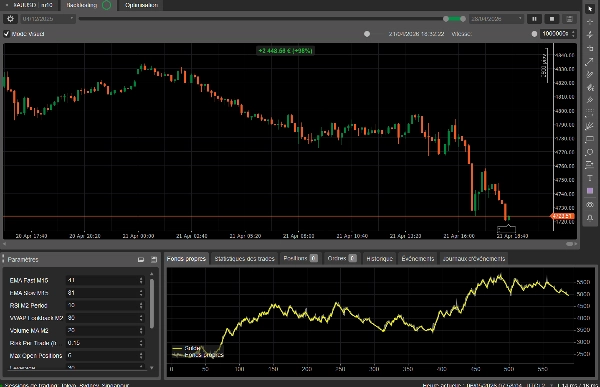Select the crosshair tool in right toolbar
This screenshot has height=387, width=600.
(590, 21)
